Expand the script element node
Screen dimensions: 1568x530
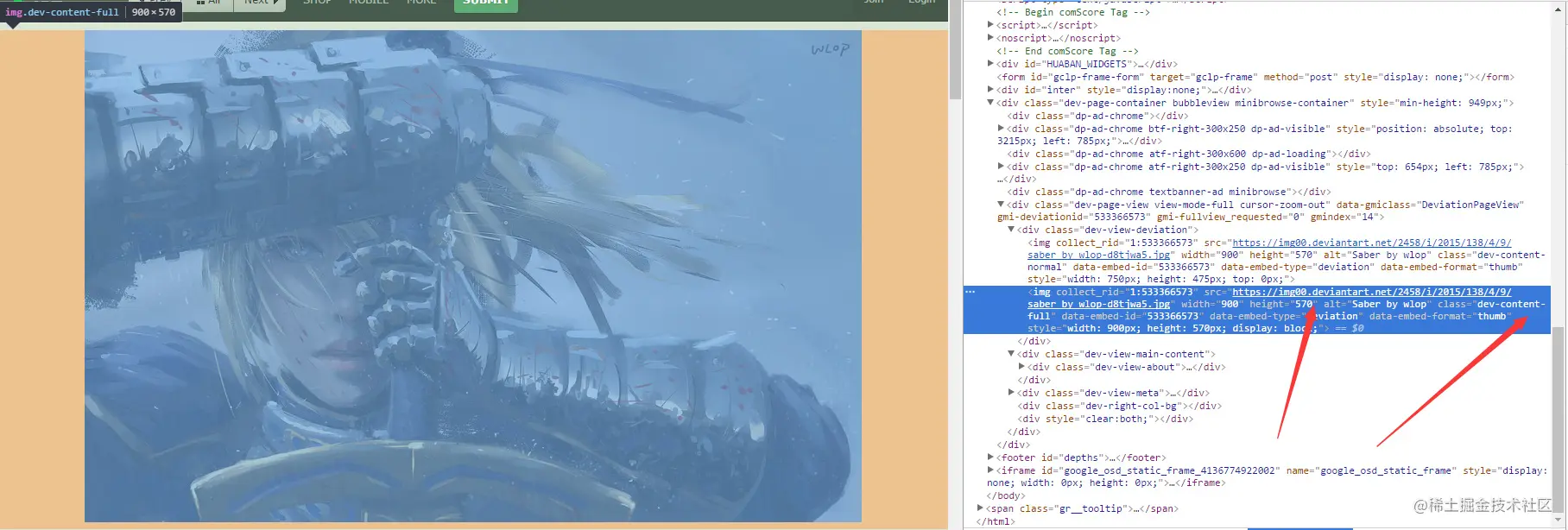pos(990,25)
